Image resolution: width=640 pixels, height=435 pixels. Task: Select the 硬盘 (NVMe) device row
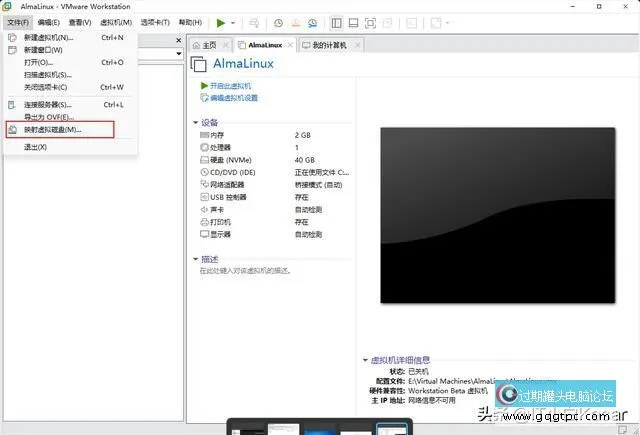[274, 160]
